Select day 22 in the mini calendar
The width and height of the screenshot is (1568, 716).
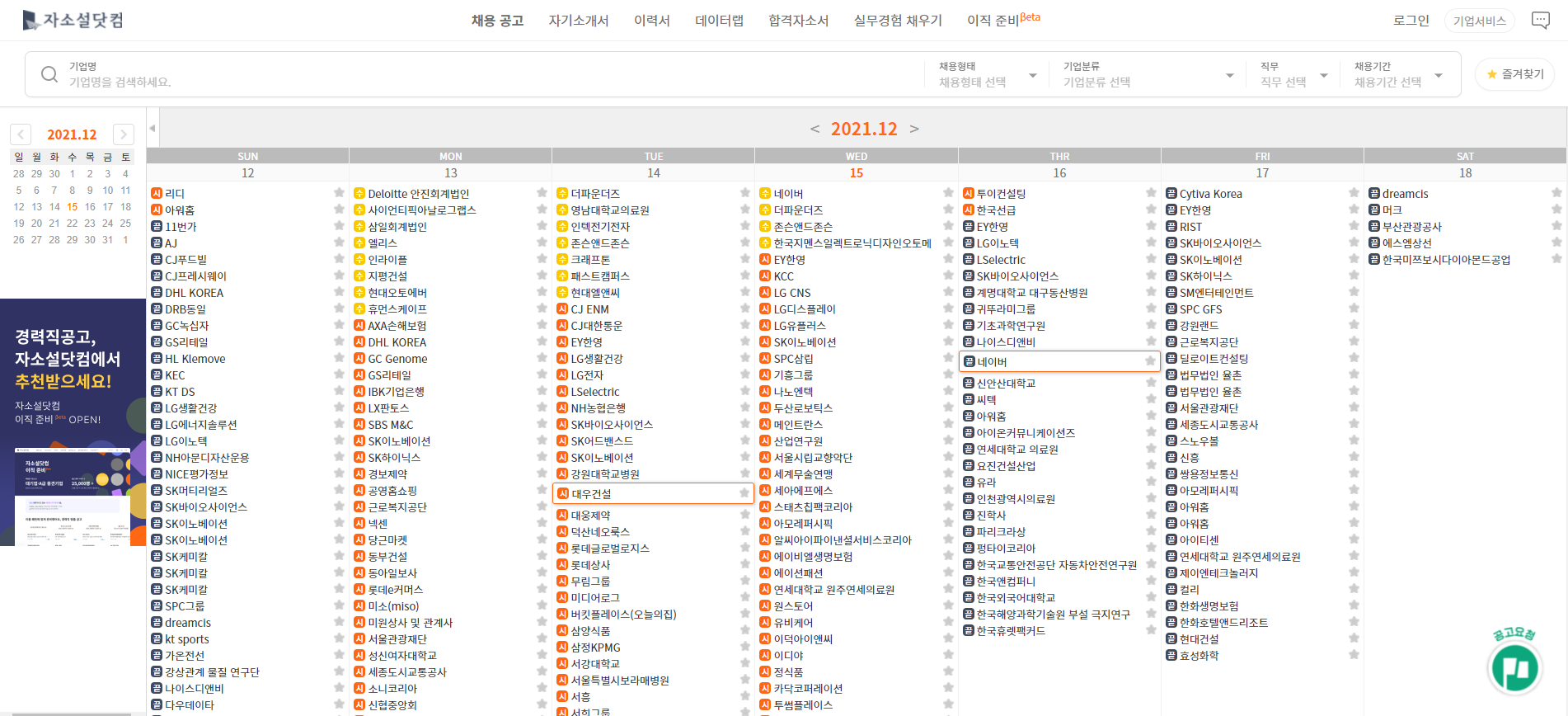[x=72, y=224]
